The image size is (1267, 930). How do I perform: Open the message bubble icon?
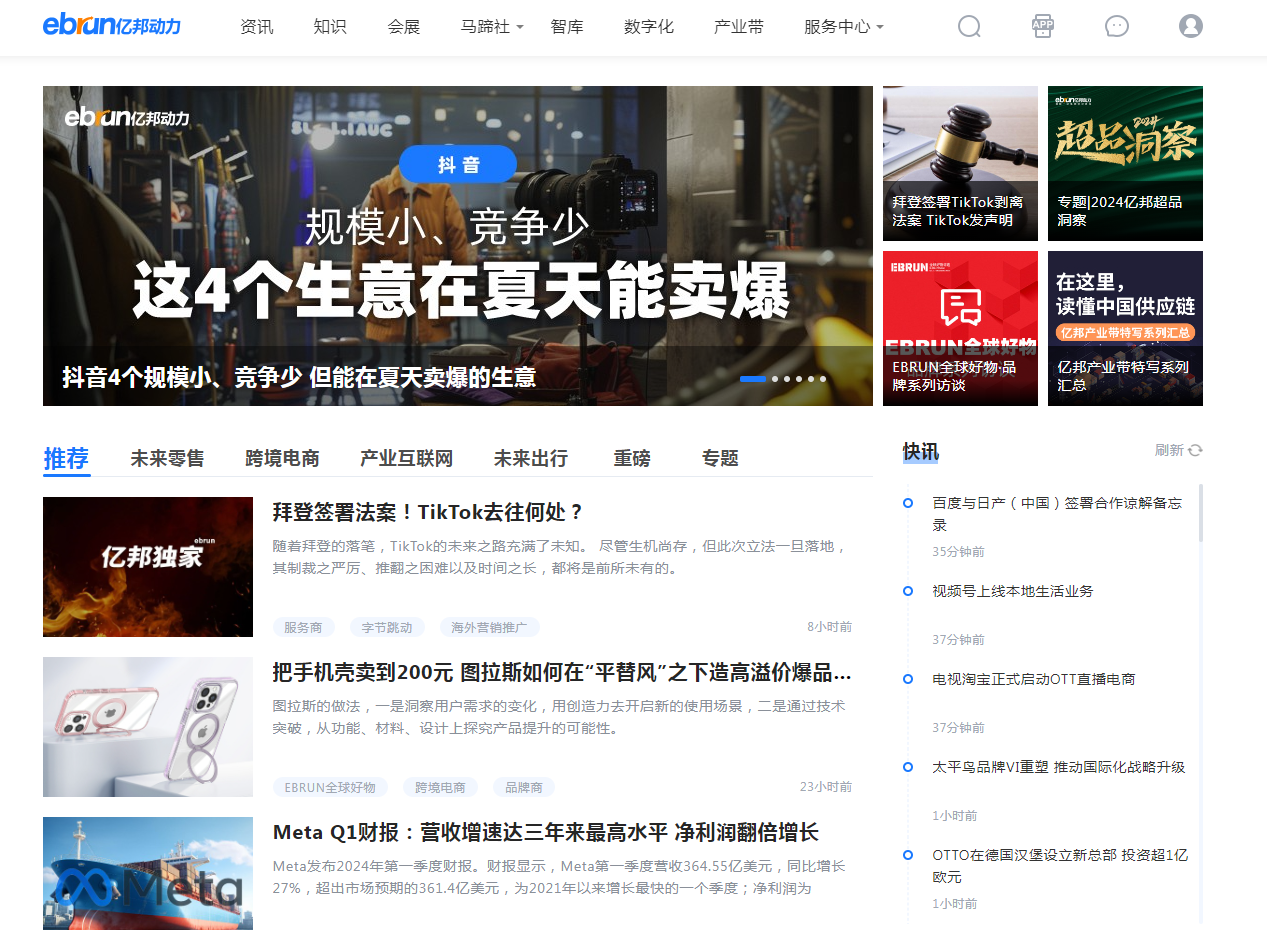[1117, 27]
